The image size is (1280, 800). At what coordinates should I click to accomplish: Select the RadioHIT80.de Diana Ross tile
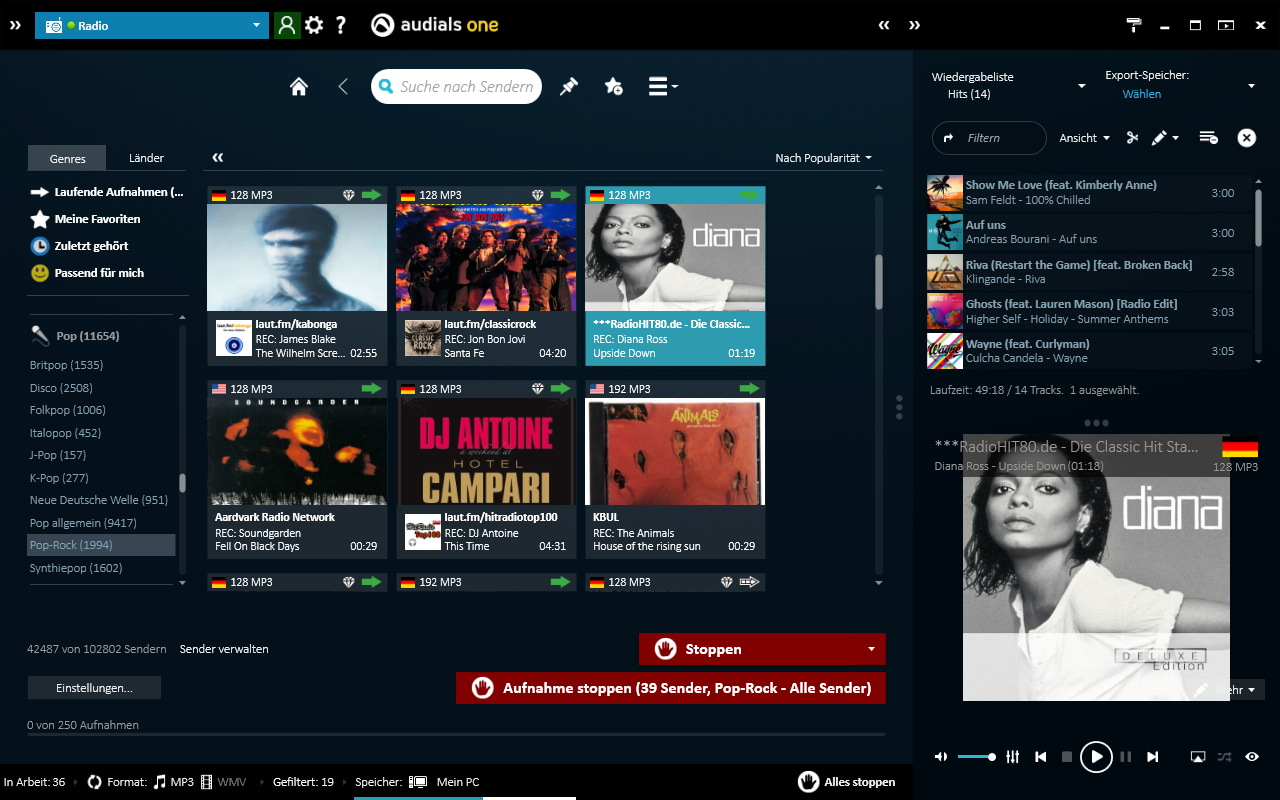point(675,275)
